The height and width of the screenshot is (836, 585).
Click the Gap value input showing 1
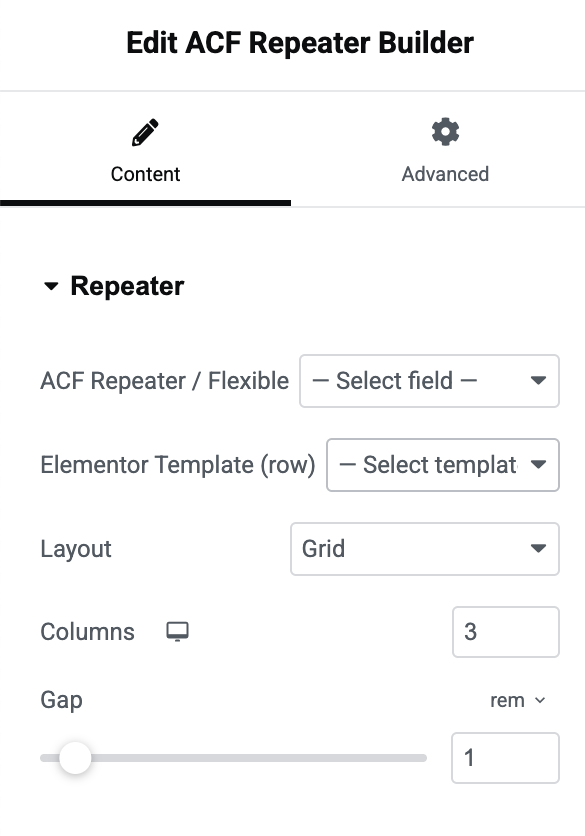(505, 758)
